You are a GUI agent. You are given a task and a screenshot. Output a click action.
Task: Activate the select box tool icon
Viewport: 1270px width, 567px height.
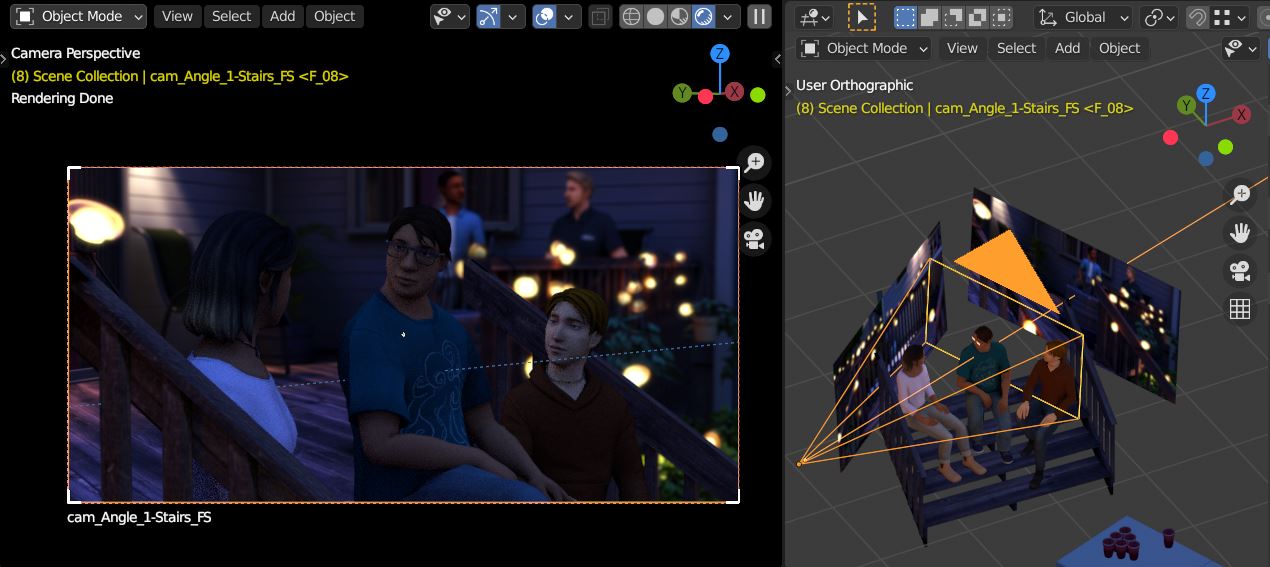[860, 17]
